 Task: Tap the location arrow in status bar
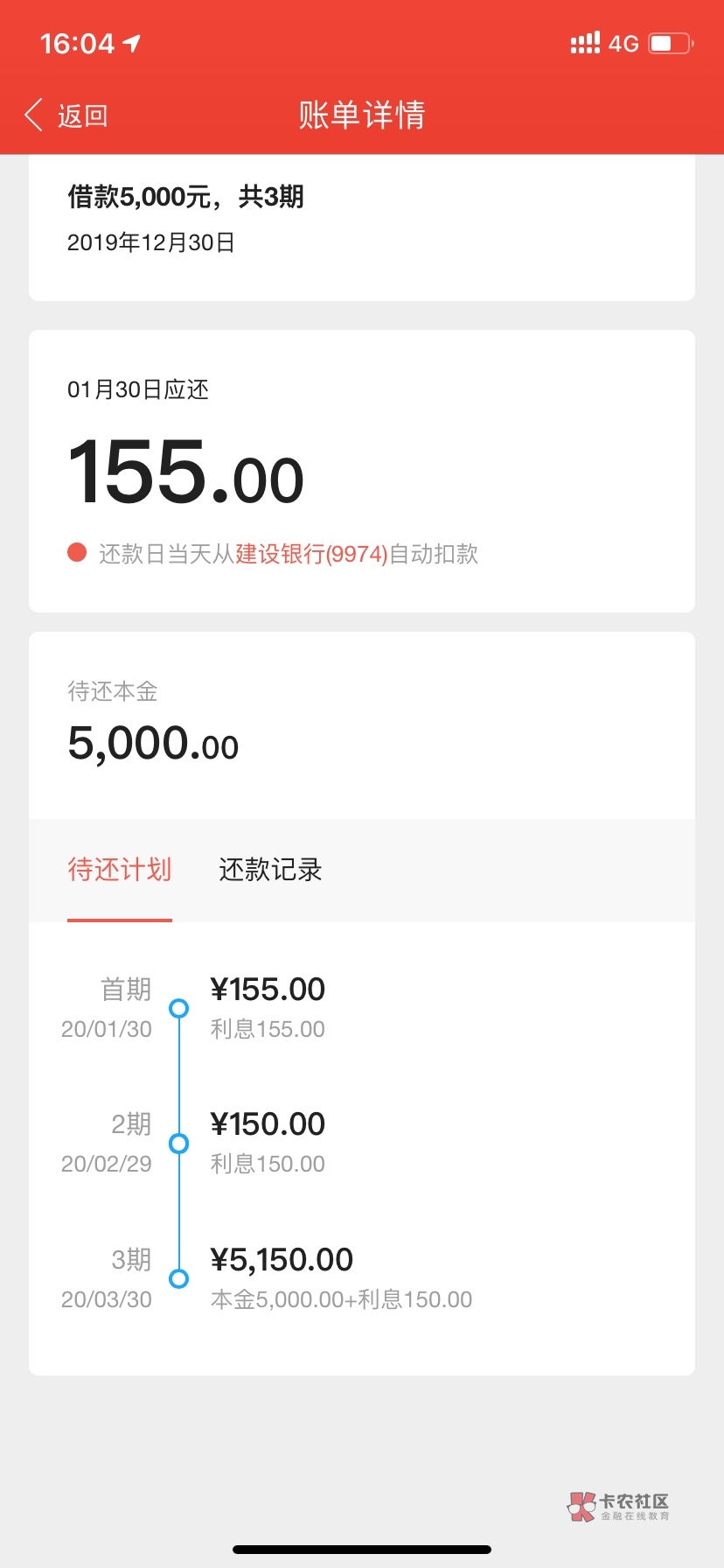132,43
